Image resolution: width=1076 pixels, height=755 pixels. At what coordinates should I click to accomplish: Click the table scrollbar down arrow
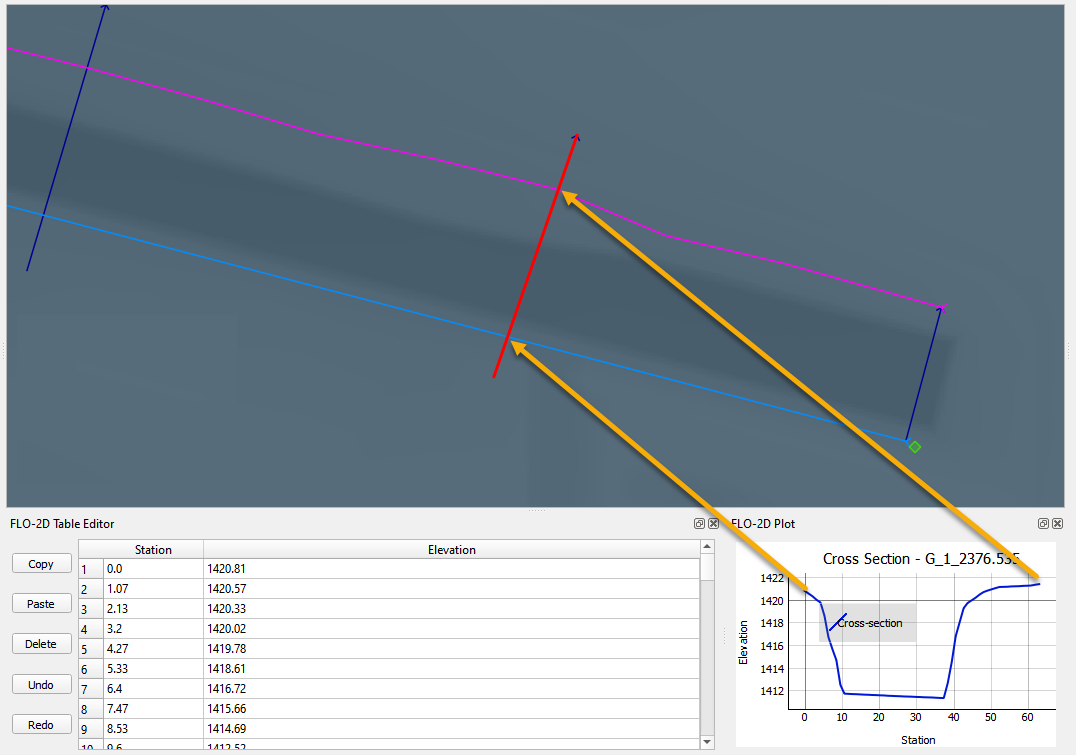(x=708, y=742)
